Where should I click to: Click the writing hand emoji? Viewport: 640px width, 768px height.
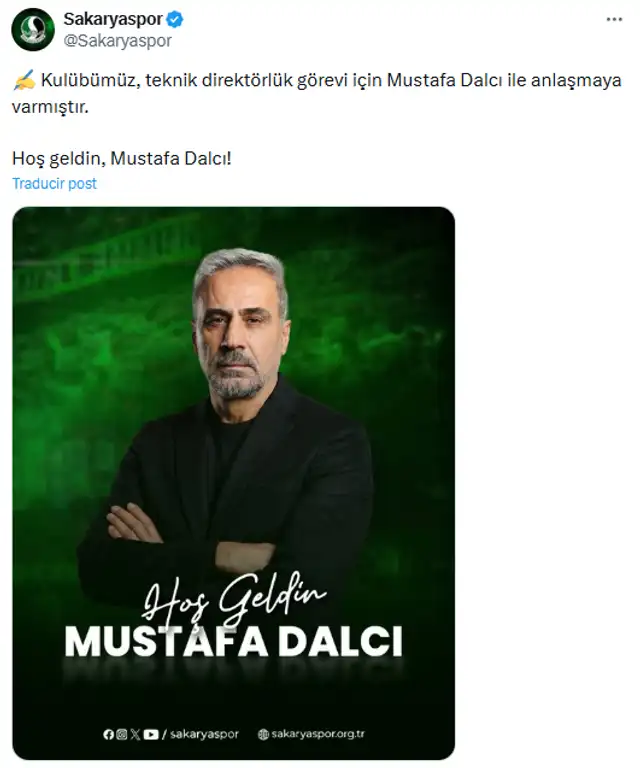coord(24,80)
